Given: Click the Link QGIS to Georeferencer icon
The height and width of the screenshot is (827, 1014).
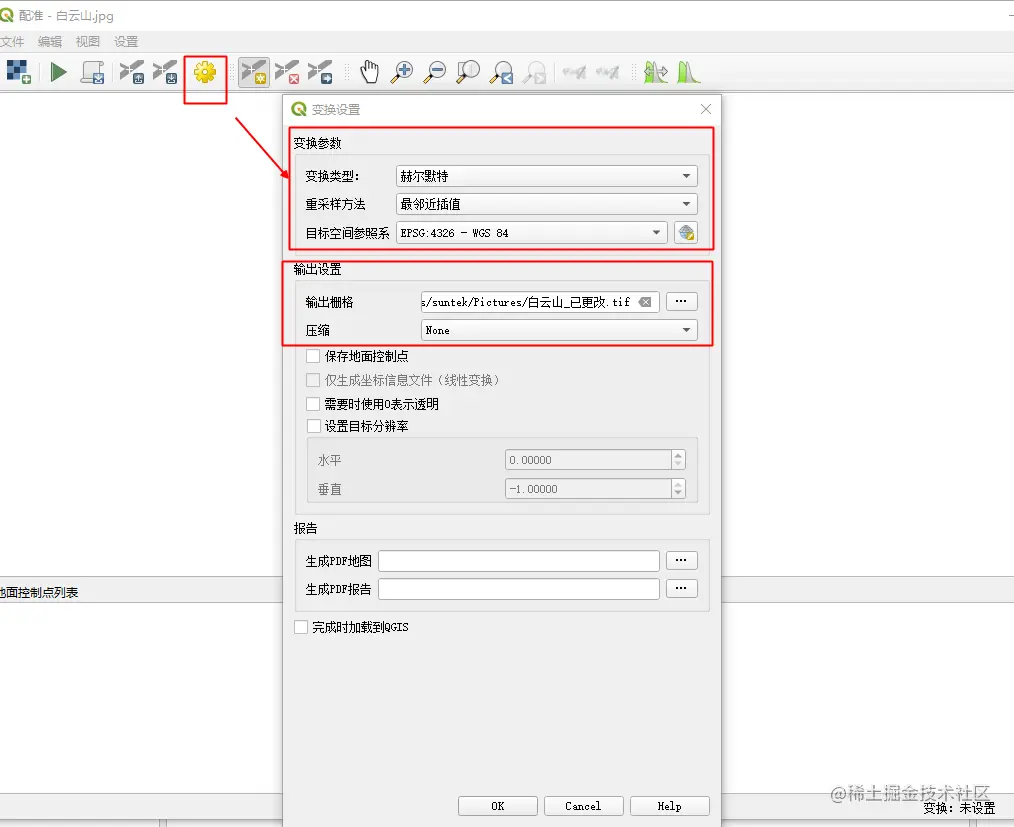Looking at the screenshot, I should (607, 72).
